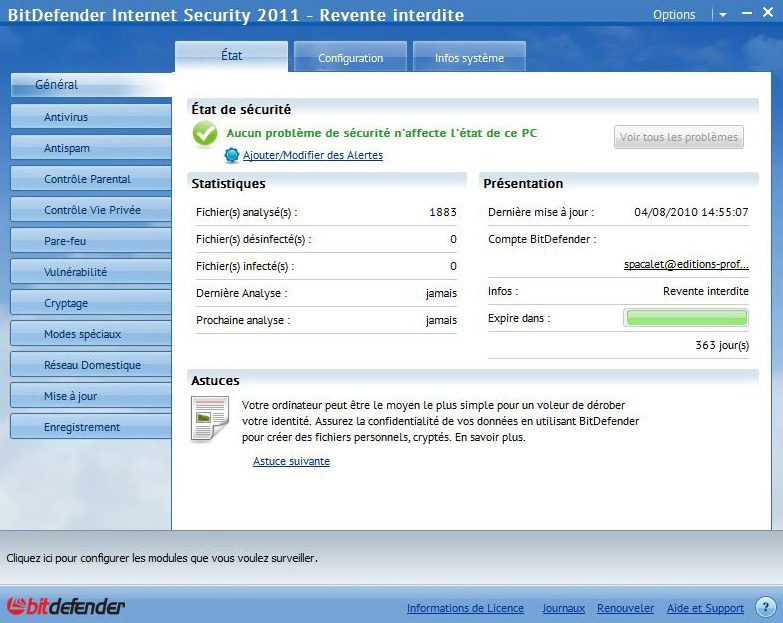Image resolution: width=783 pixels, height=623 pixels.
Task: Go to Contrôle Parental section
Action: click(91, 179)
